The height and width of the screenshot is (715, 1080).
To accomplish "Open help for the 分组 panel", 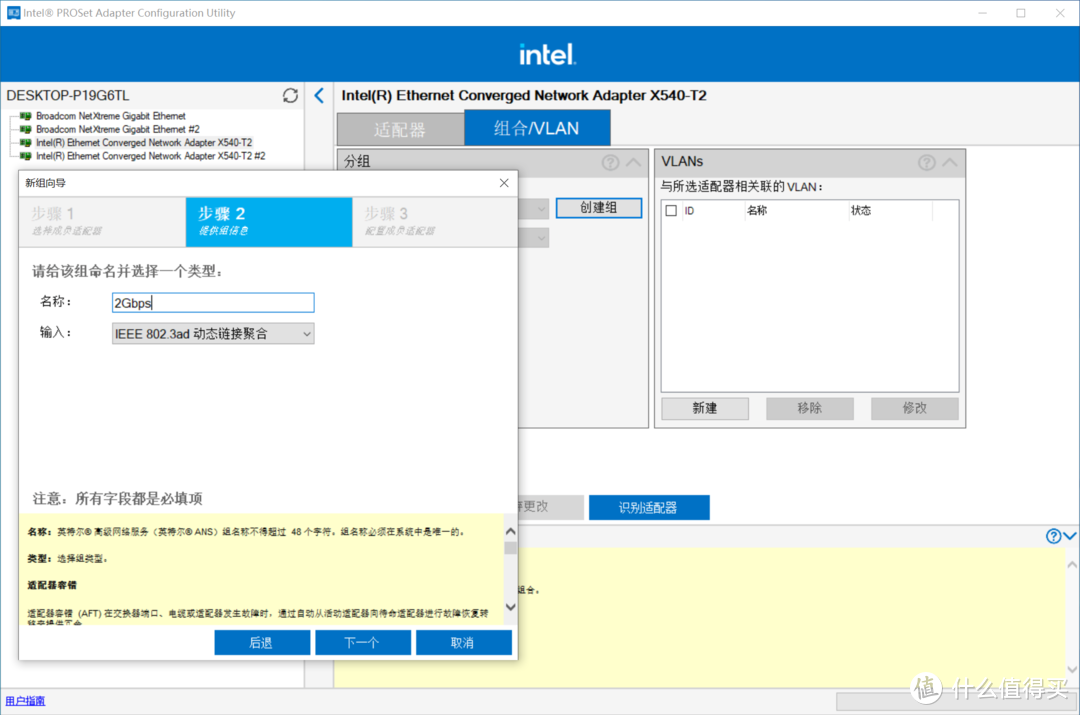I will 610,161.
